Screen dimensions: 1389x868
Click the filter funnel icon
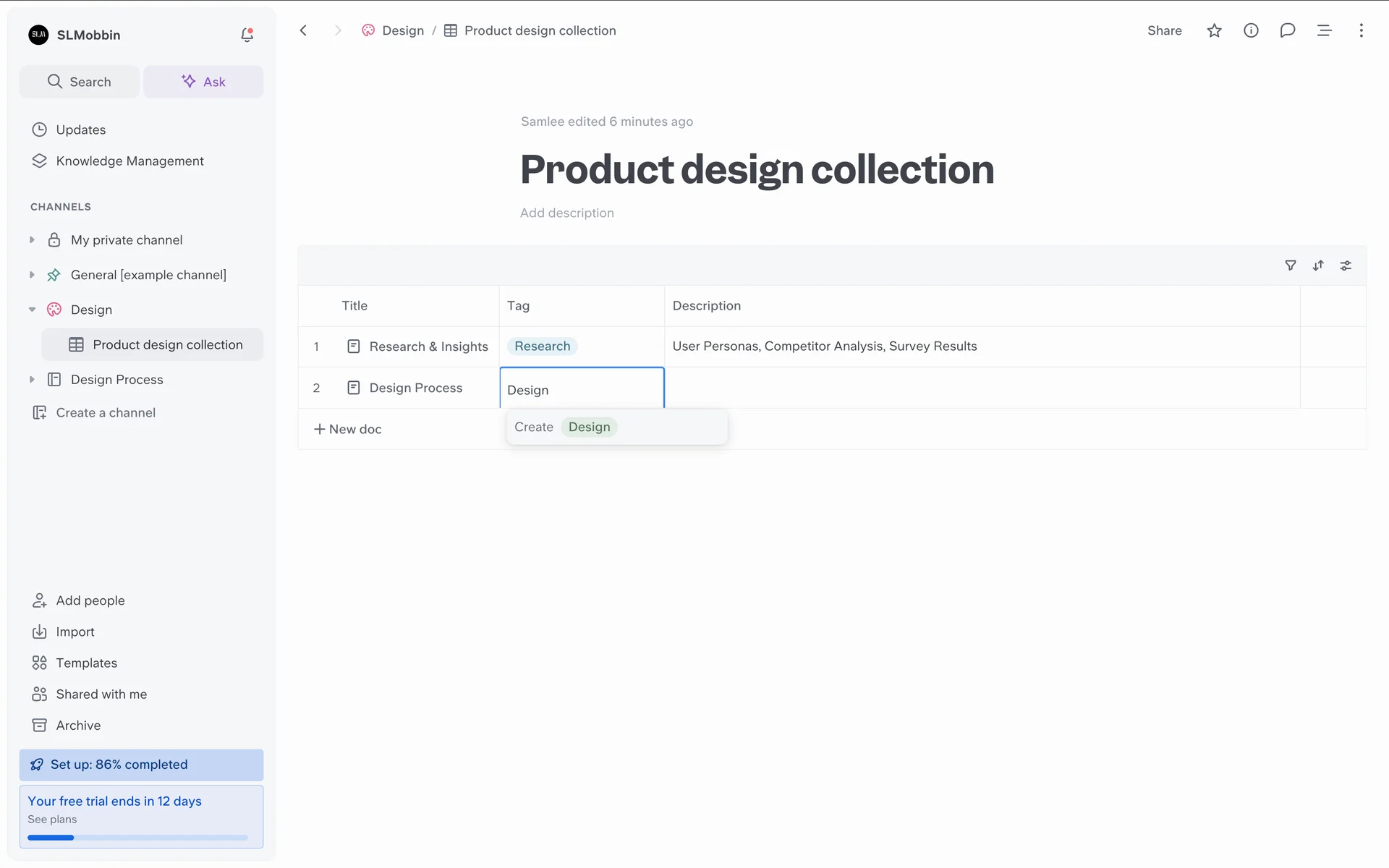[1290, 265]
